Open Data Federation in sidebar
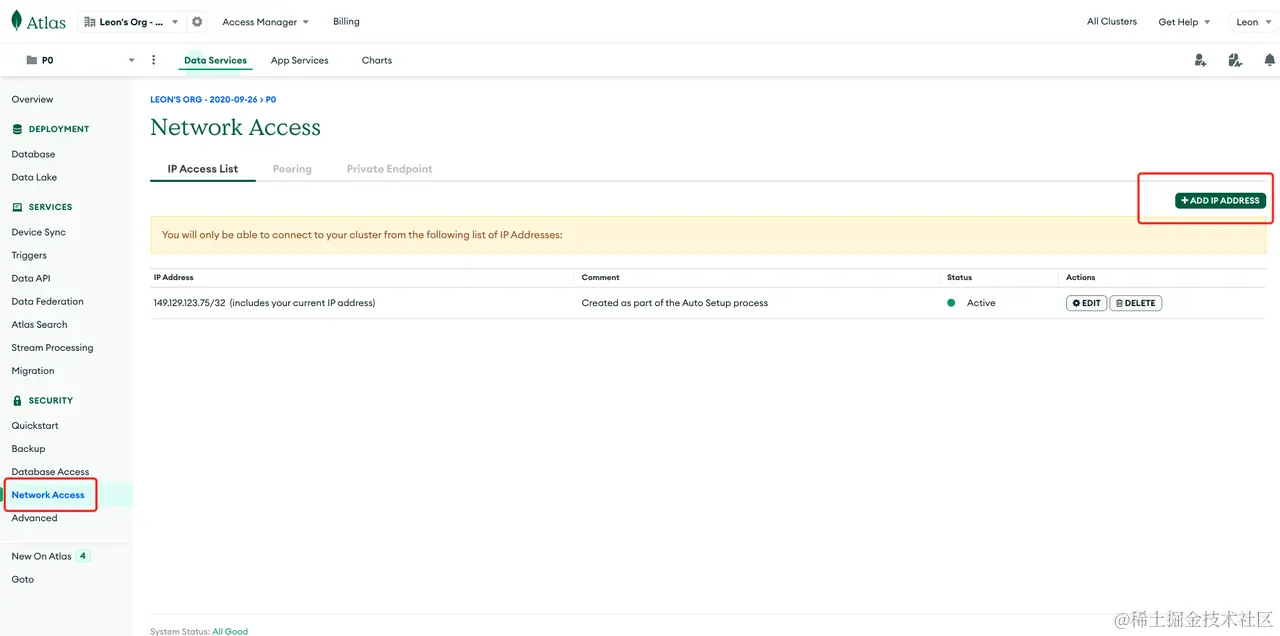The image size is (1280, 636). 47,301
